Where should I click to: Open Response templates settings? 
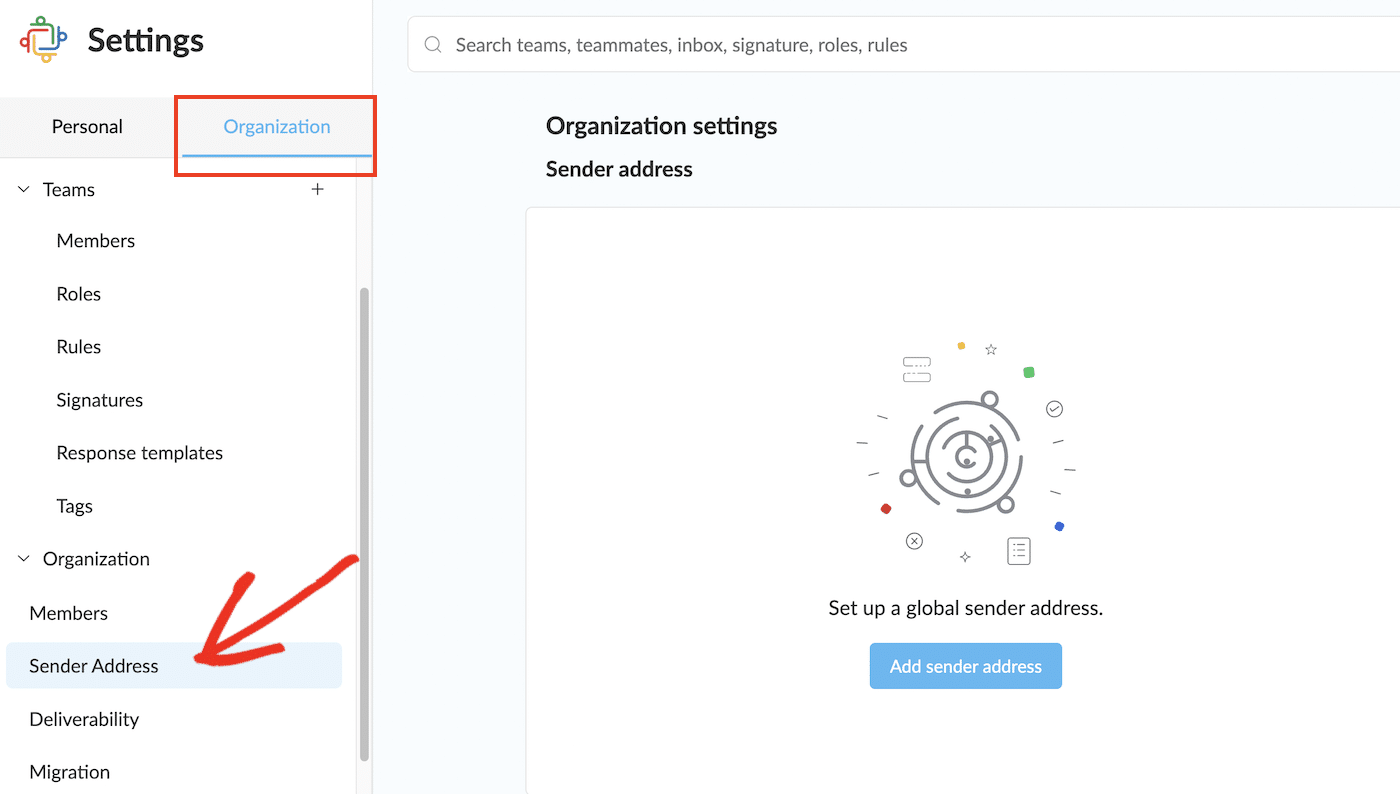click(x=139, y=452)
